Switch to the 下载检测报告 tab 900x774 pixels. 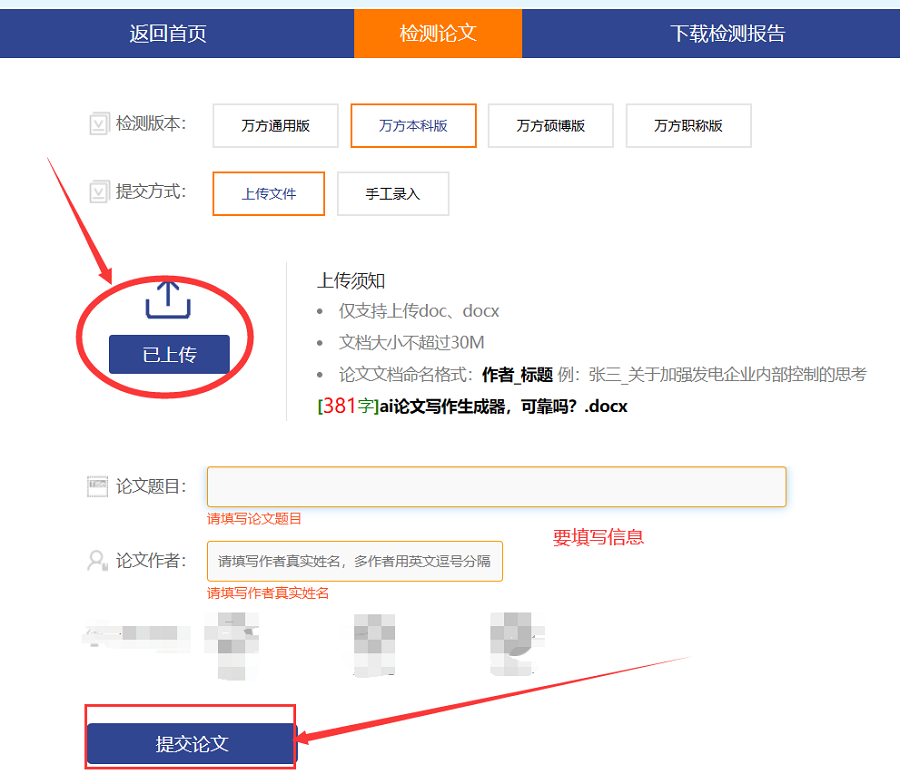[727, 33]
